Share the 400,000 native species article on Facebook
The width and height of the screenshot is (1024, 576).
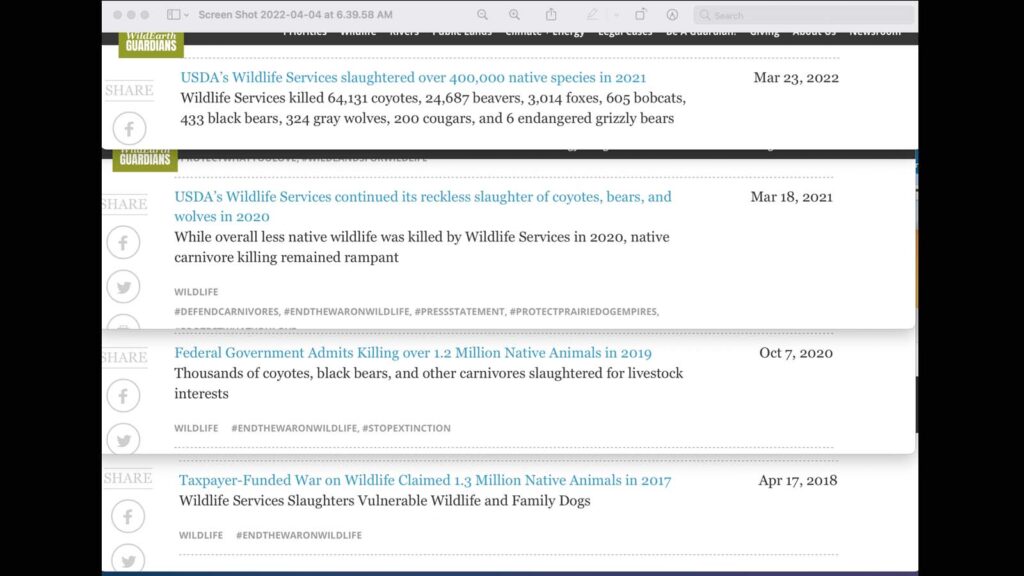pos(129,129)
